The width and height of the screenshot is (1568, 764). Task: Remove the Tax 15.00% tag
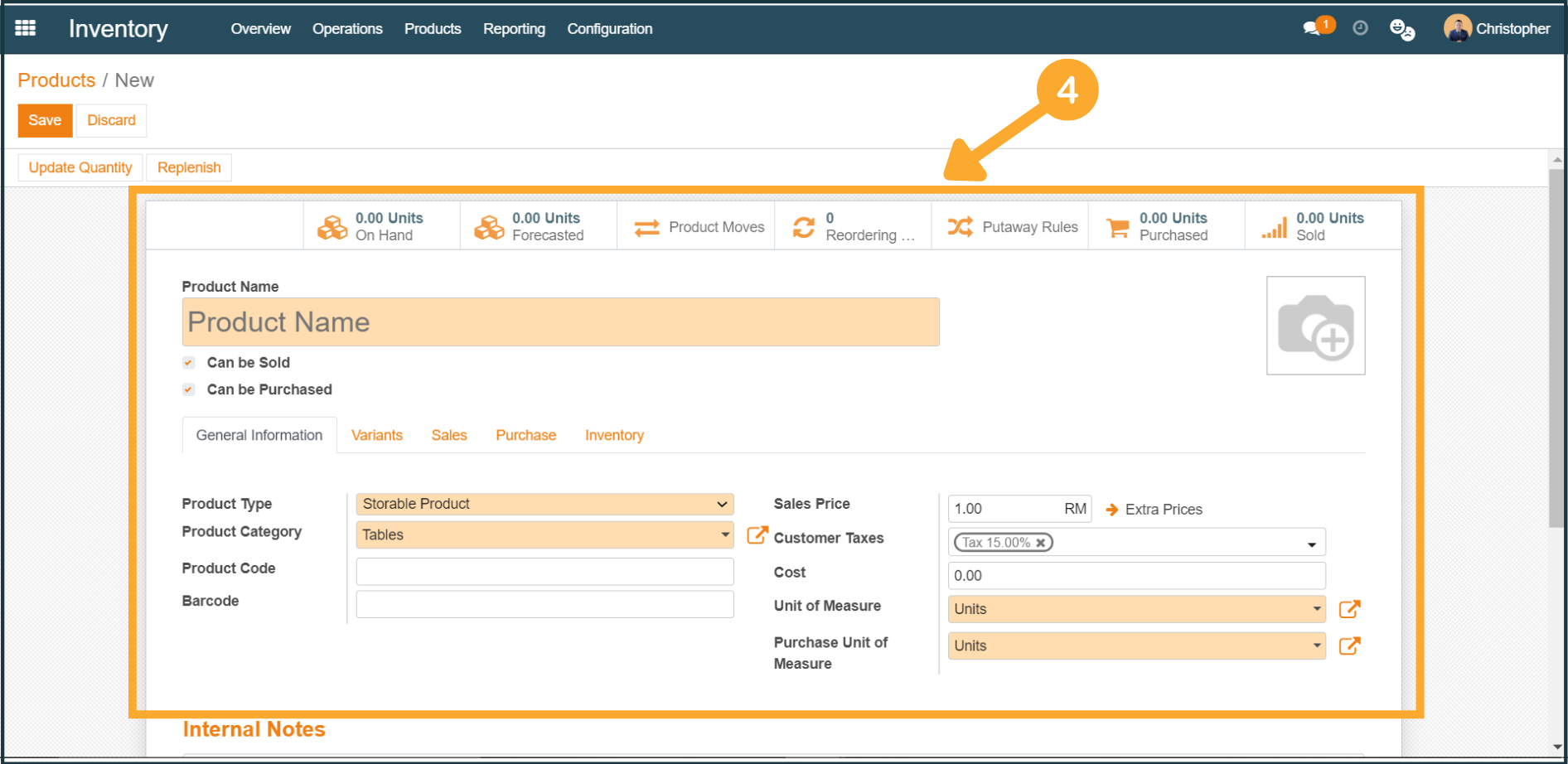(x=1041, y=543)
